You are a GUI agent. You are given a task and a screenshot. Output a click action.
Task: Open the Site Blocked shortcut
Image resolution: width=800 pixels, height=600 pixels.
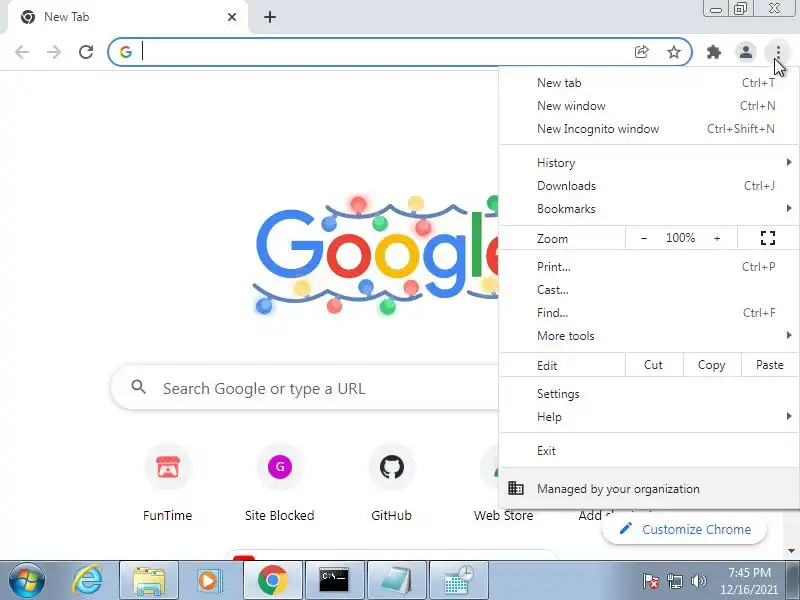coord(280,484)
